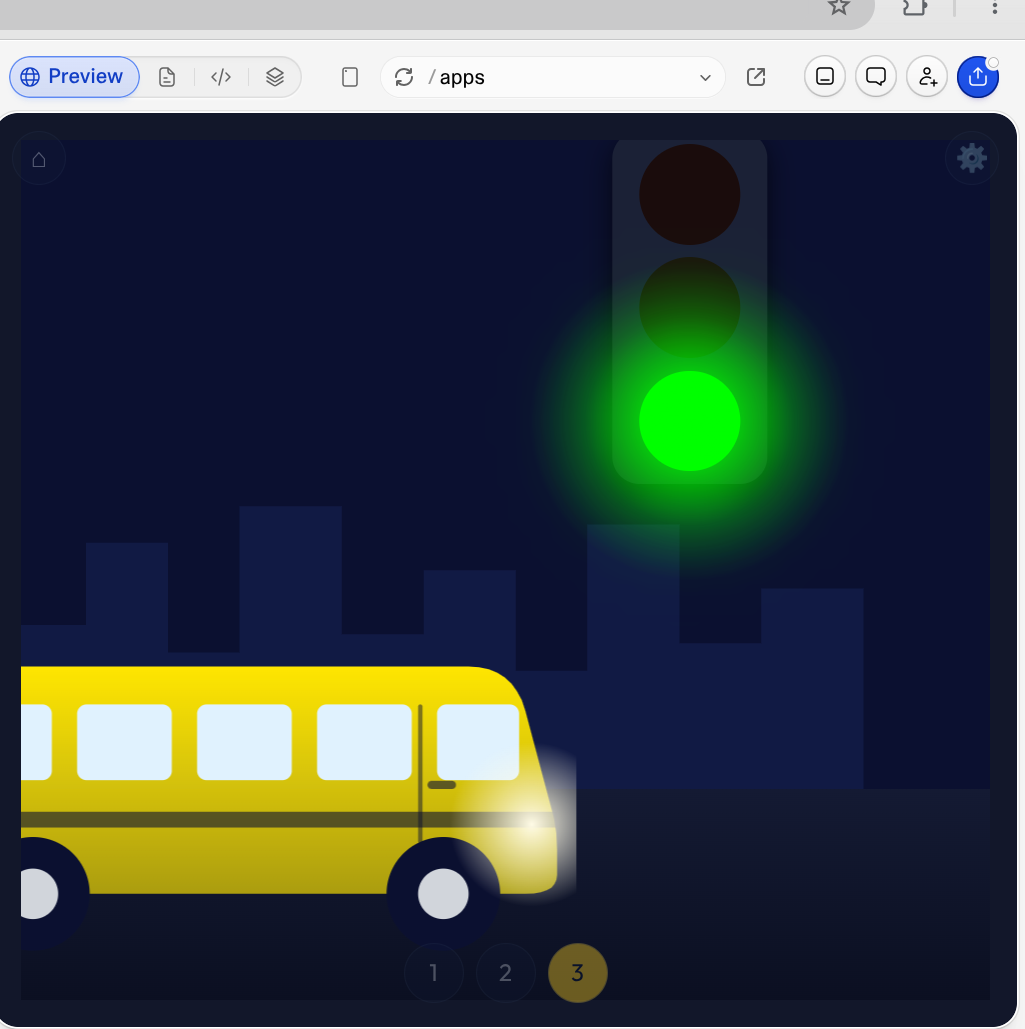
Task: Bookmark page with the star icon
Action: pyautogui.click(x=839, y=7)
